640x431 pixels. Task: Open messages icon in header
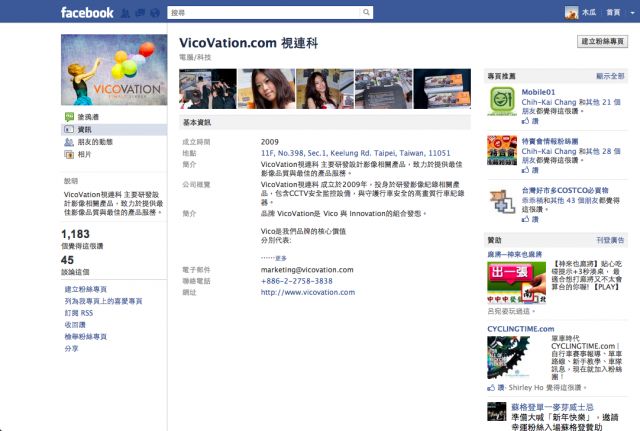click(140, 13)
